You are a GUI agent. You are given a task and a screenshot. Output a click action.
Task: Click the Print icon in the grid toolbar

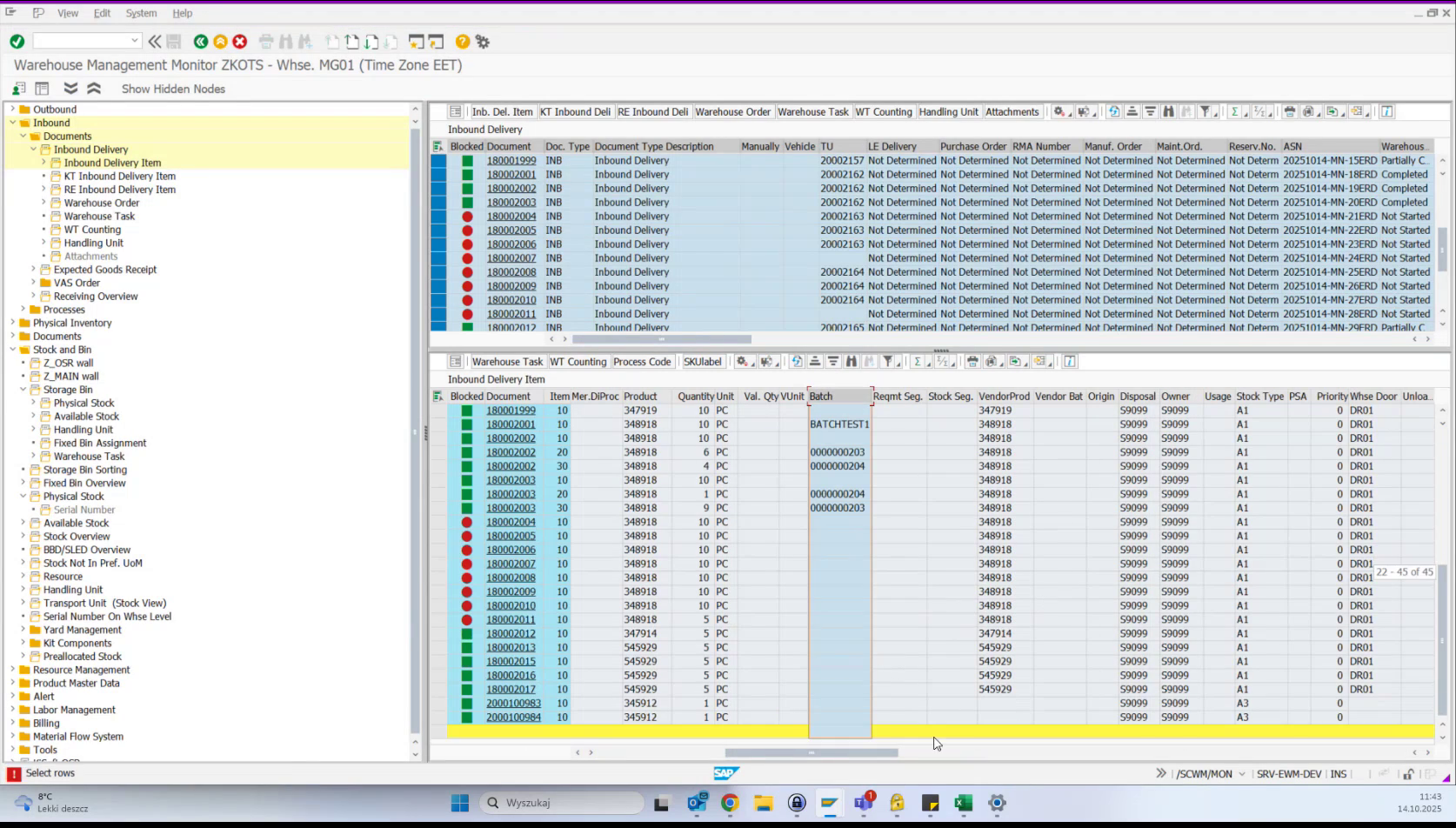click(1290, 111)
